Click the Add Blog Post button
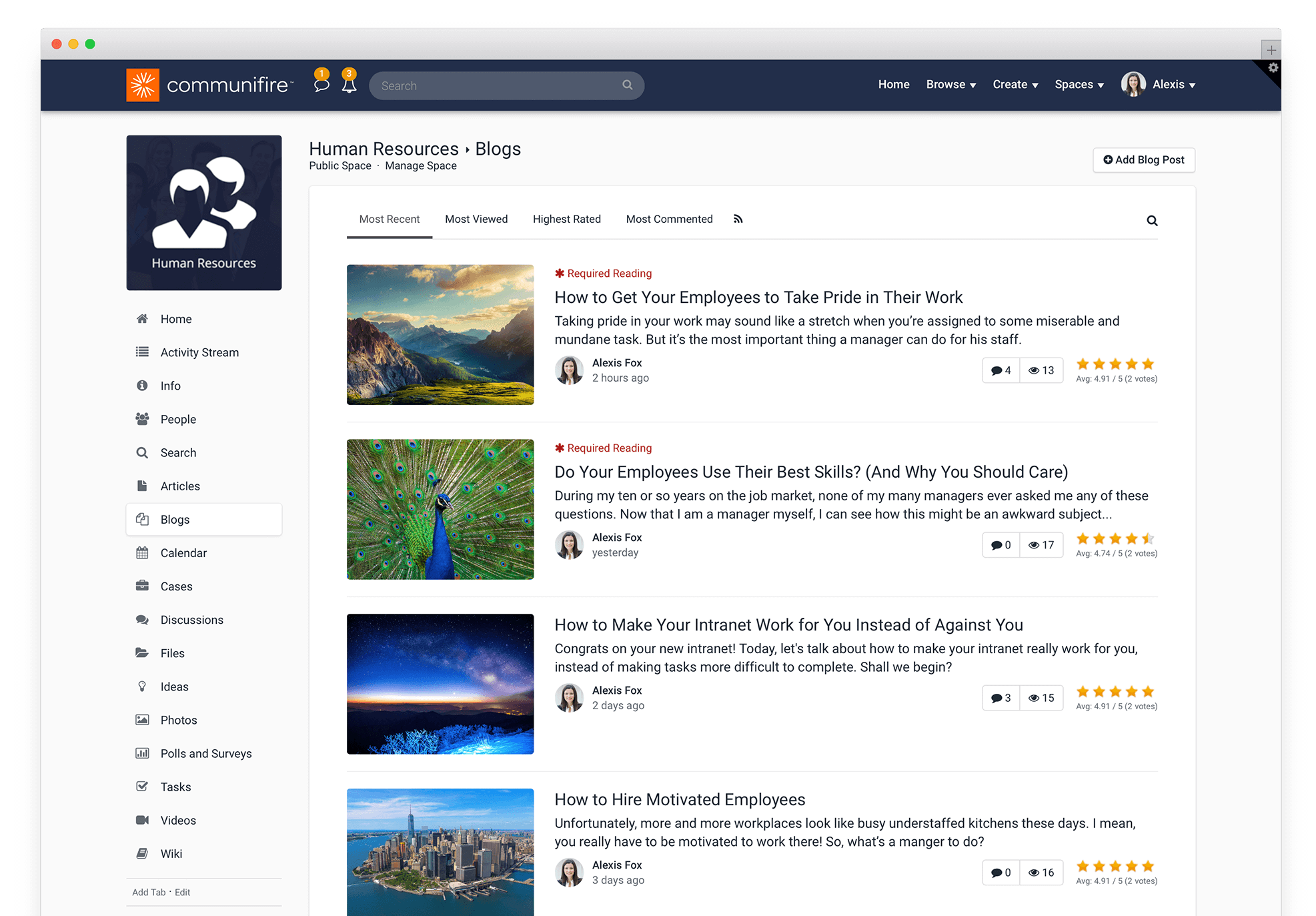The image size is (1316, 916). tap(1143, 160)
